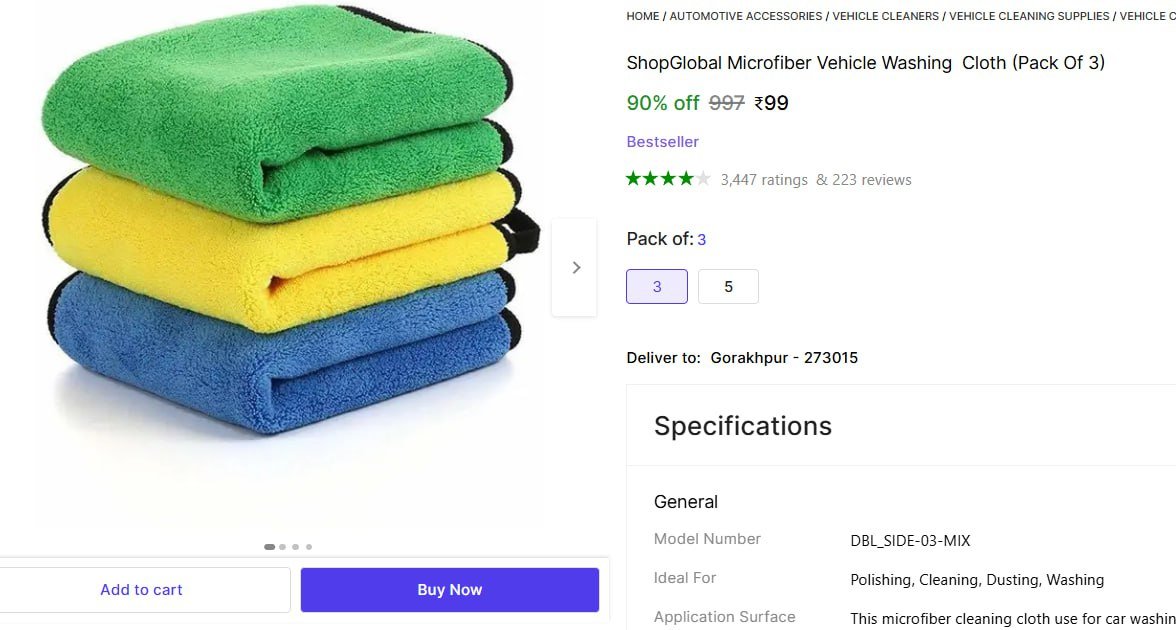Navigate to Automotive Accessories breadcrumb
1176x630 pixels.
click(x=746, y=16)
